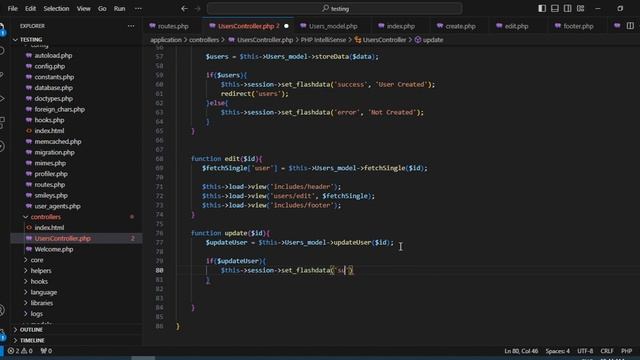Open the Edit menu
640x360 pixels.
pyautogui.click(x=30, y=9)
